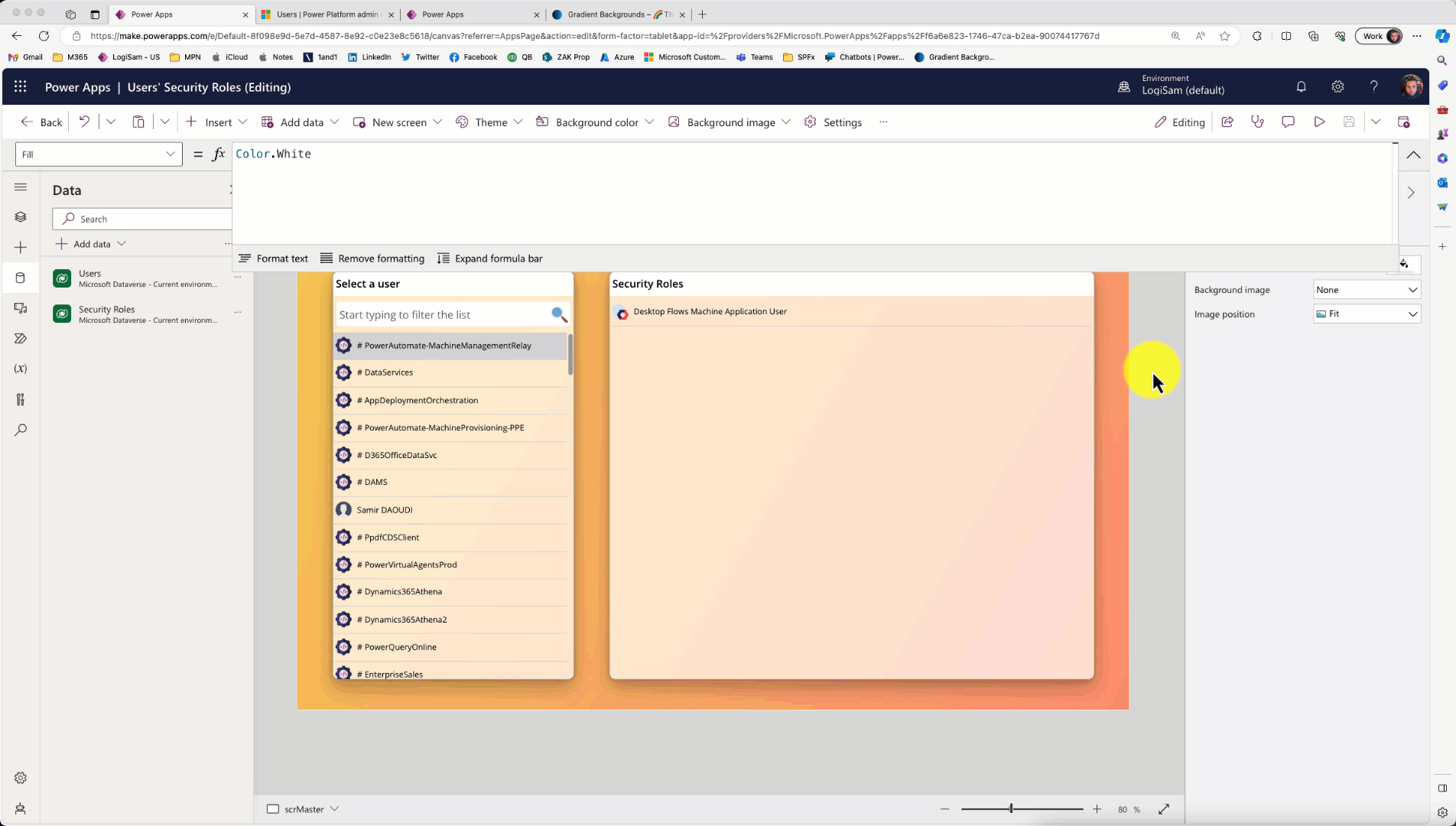Select Samir DAOUDI in the user list
This screenshot has width=1456, height=826.
[x=451, y=509]
